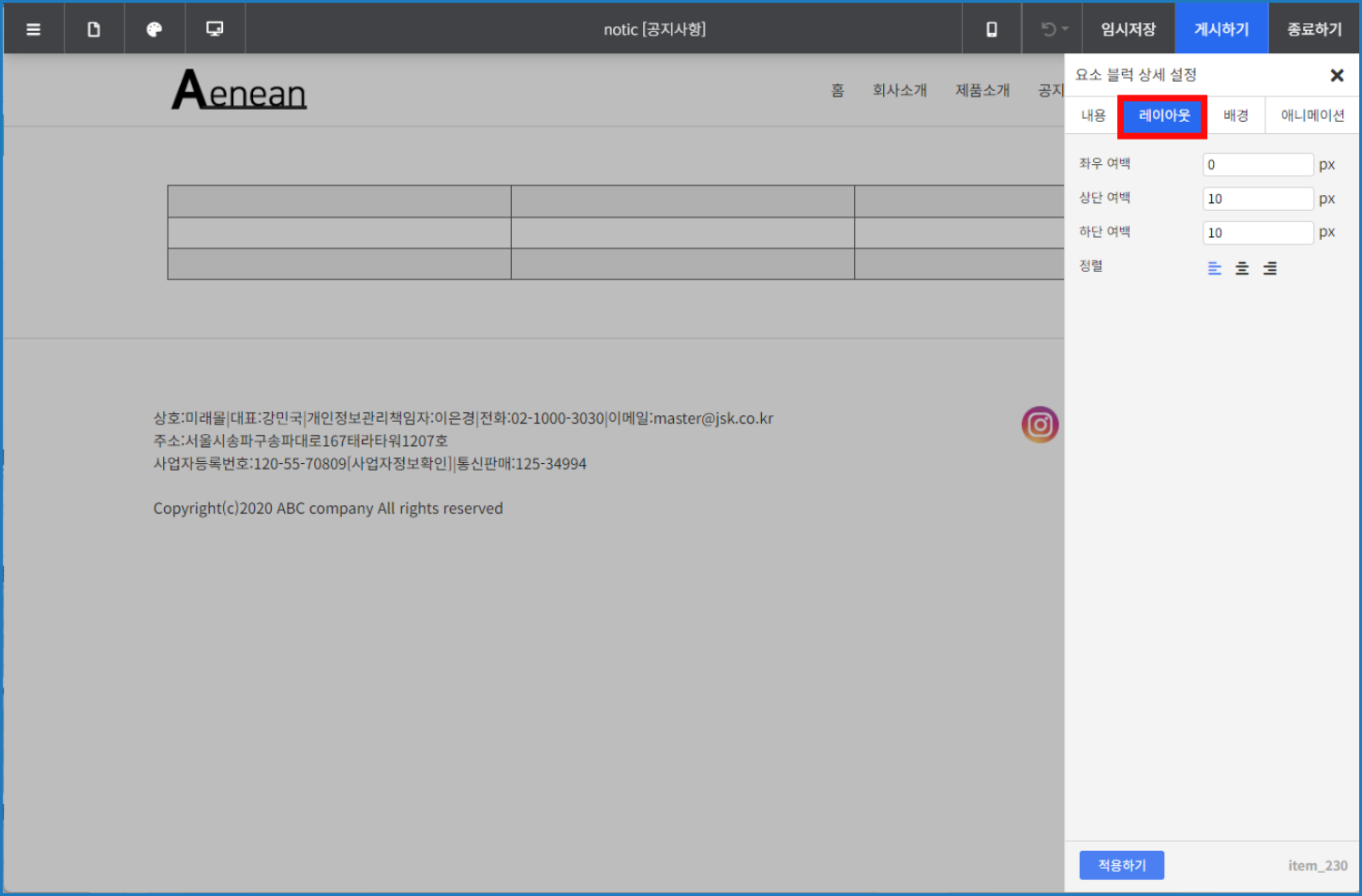Open the 애니메이션 tab
The height and width of the screenshot is (896, 1362).
click(1312, 115)
